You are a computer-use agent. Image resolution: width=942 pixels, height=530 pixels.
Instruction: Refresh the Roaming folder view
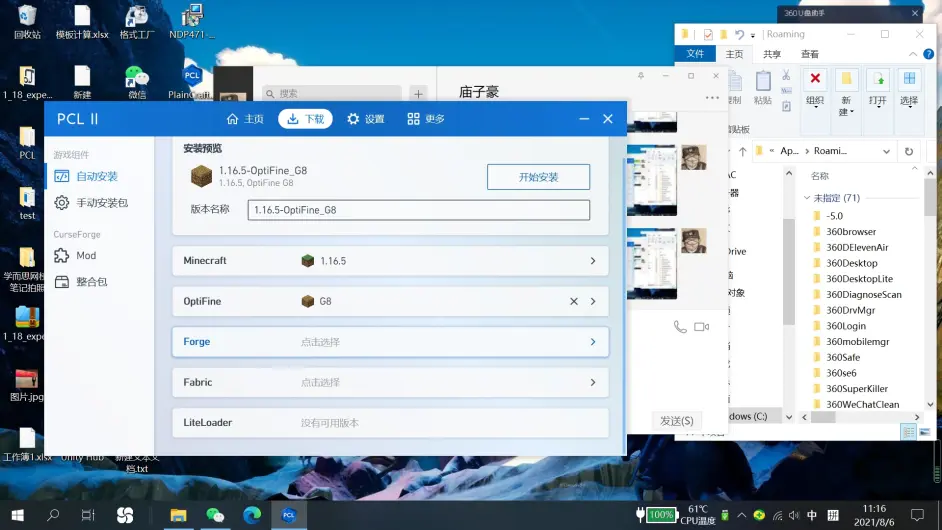pos(909,151)
